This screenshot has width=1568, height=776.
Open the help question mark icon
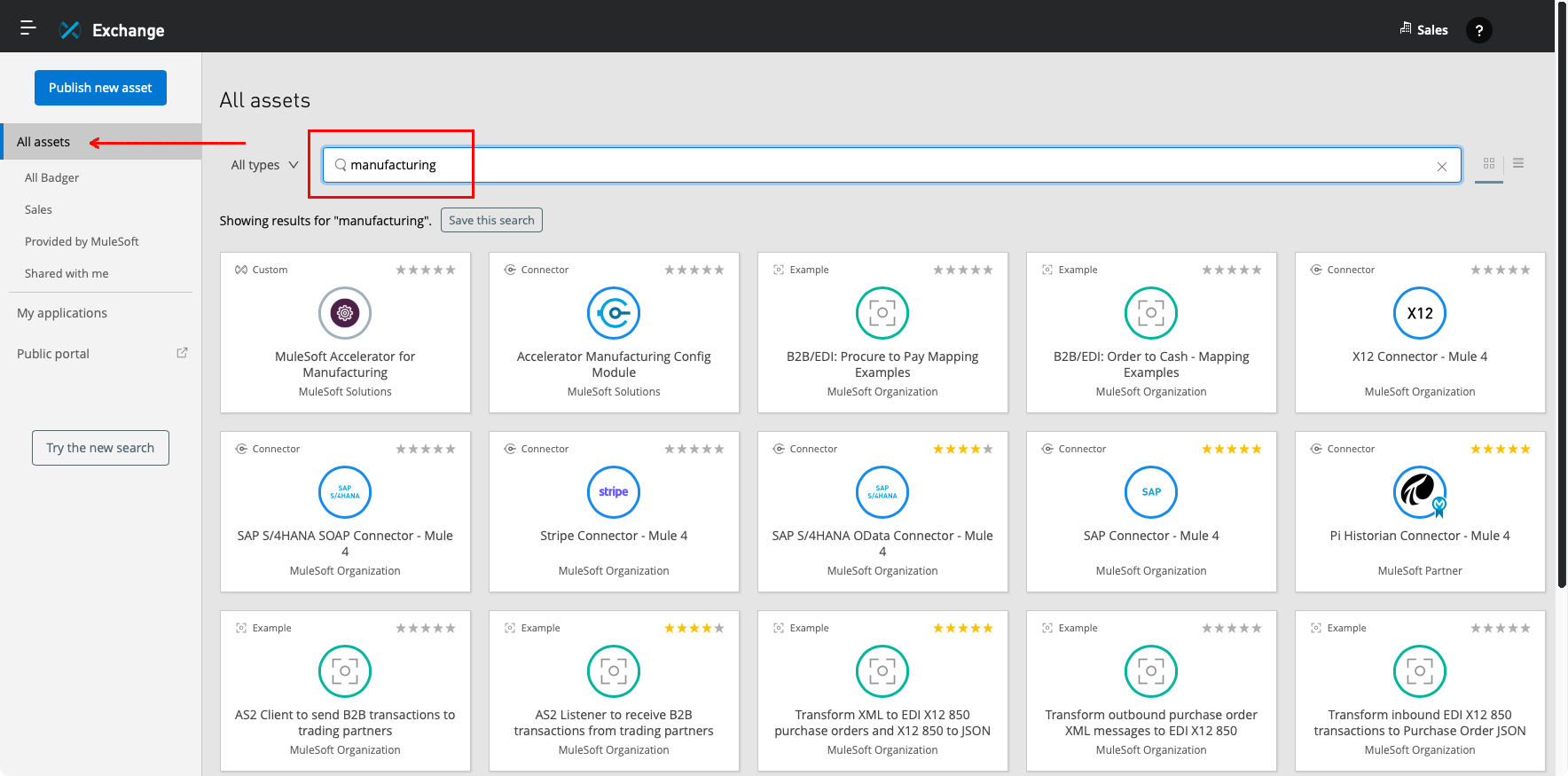[1478, 30]
